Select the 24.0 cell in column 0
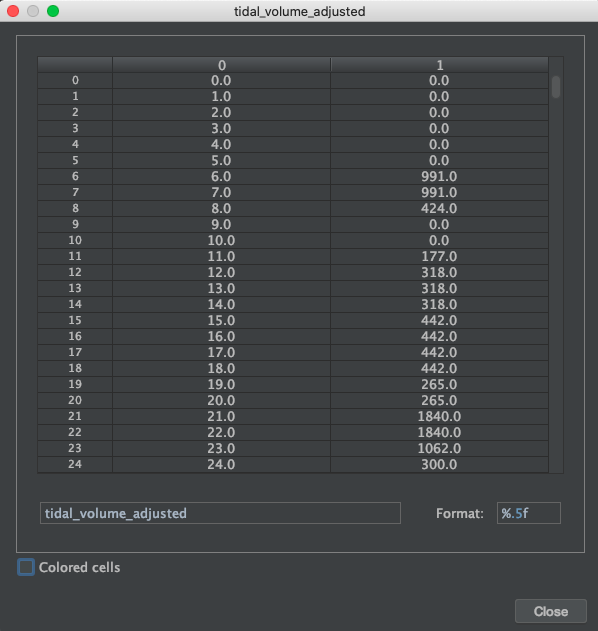The image size is (598, 631). [x=221, y=464]
